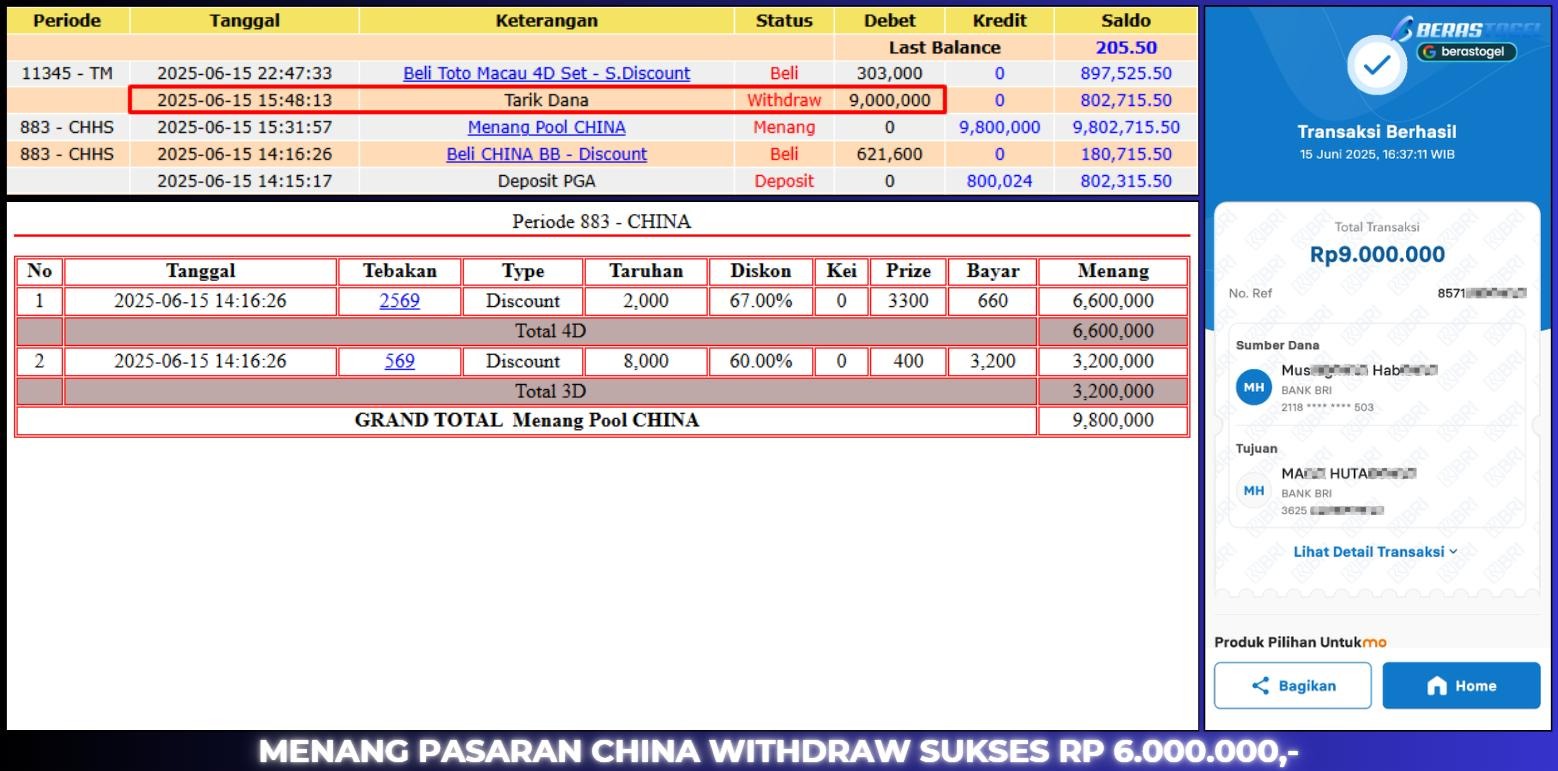
Task: Click the share icon in Bagikan
Action: [x=1261, y=686]
